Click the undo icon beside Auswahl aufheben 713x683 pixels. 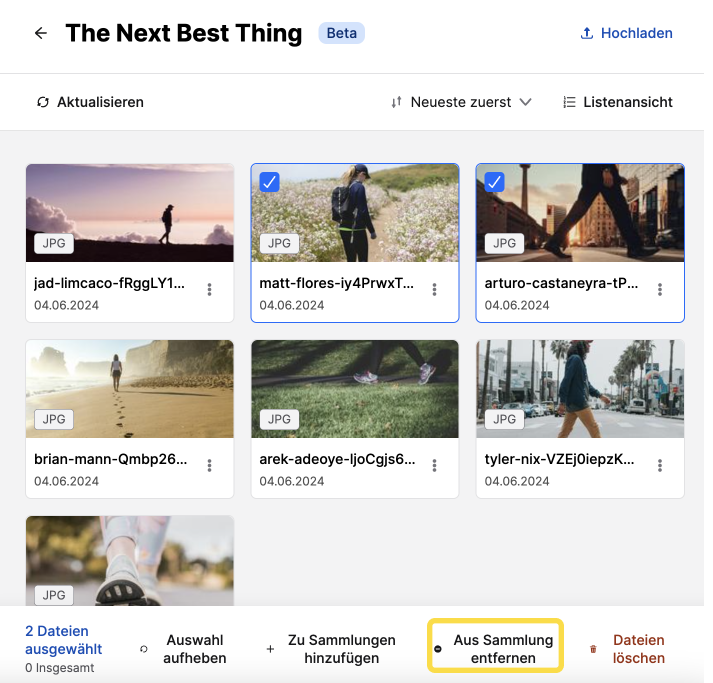click(144, 649)
